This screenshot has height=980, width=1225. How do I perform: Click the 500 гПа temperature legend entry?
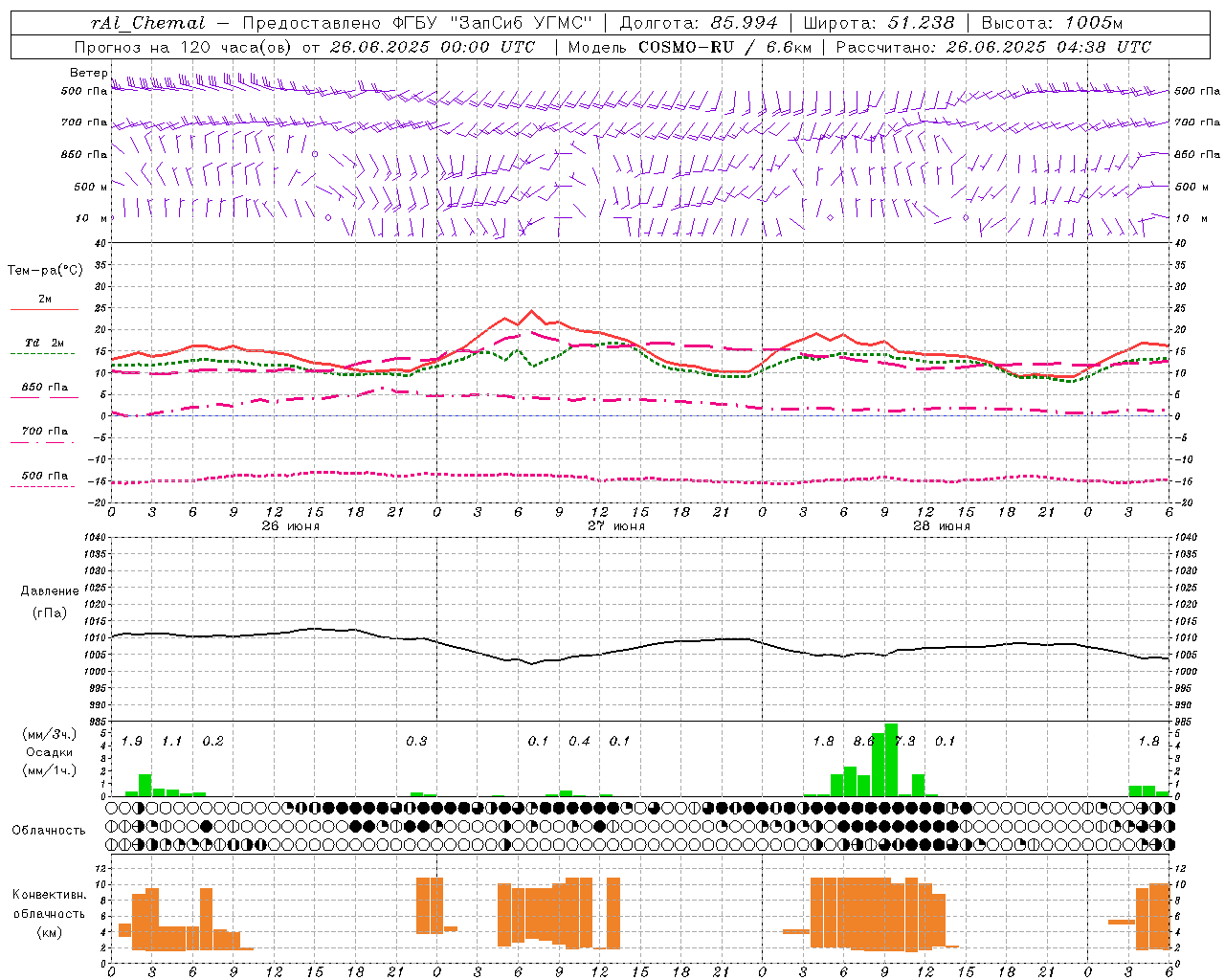click(x=44, y=476)
